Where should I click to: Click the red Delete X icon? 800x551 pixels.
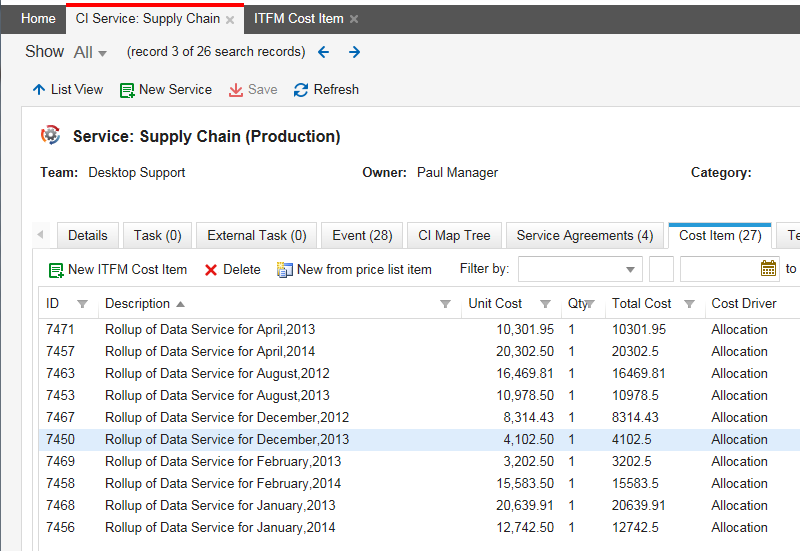211,270
